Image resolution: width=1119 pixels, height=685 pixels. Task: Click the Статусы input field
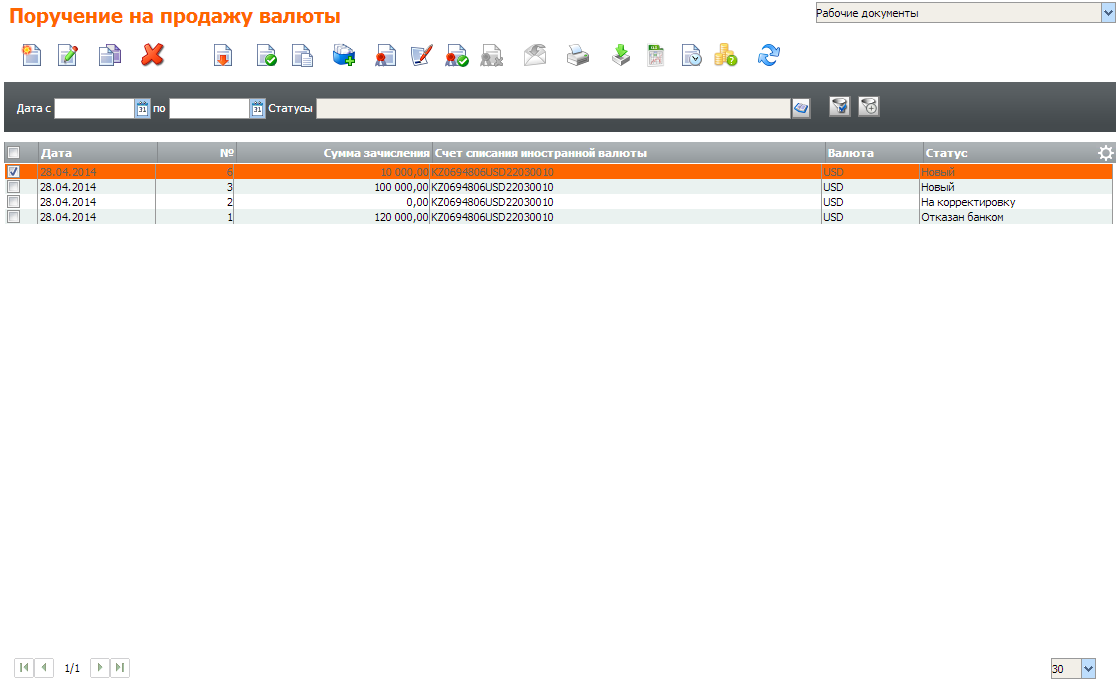(553, 108)
